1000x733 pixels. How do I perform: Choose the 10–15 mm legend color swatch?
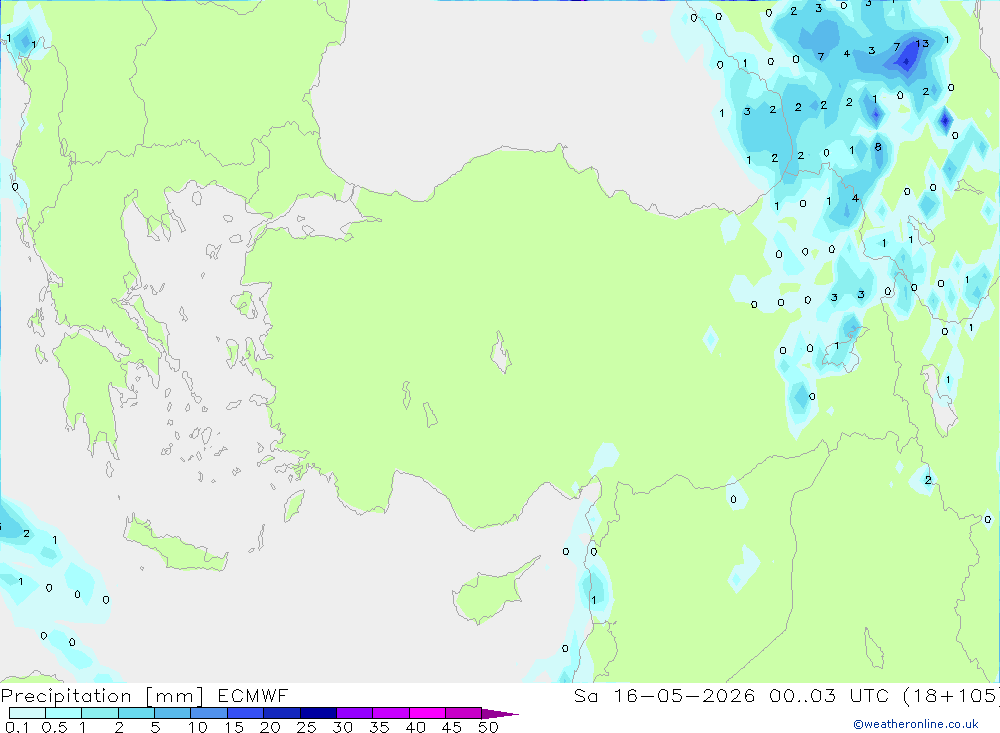tap(209, 713)
